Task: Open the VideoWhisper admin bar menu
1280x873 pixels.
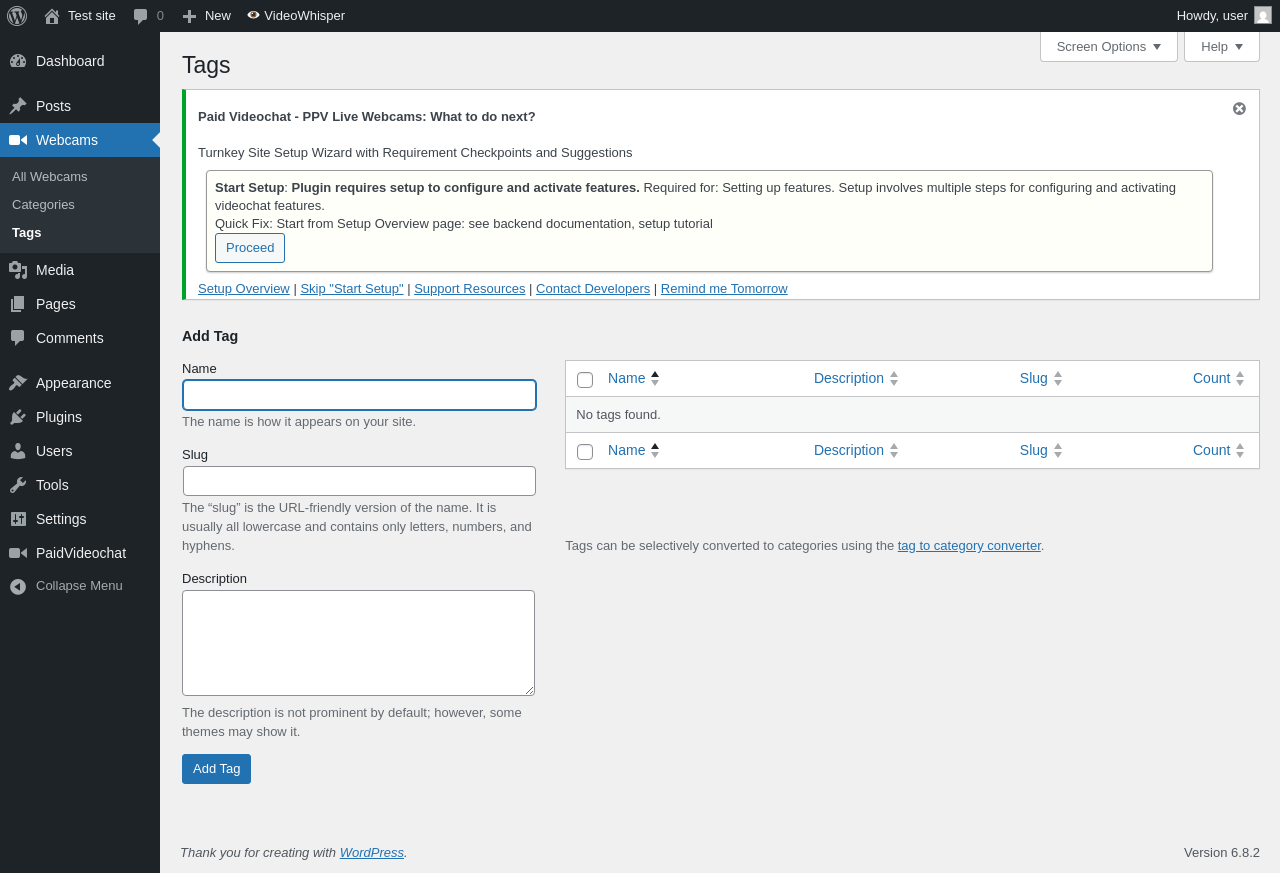Action: pyautogui.click(x=296, y=16)
